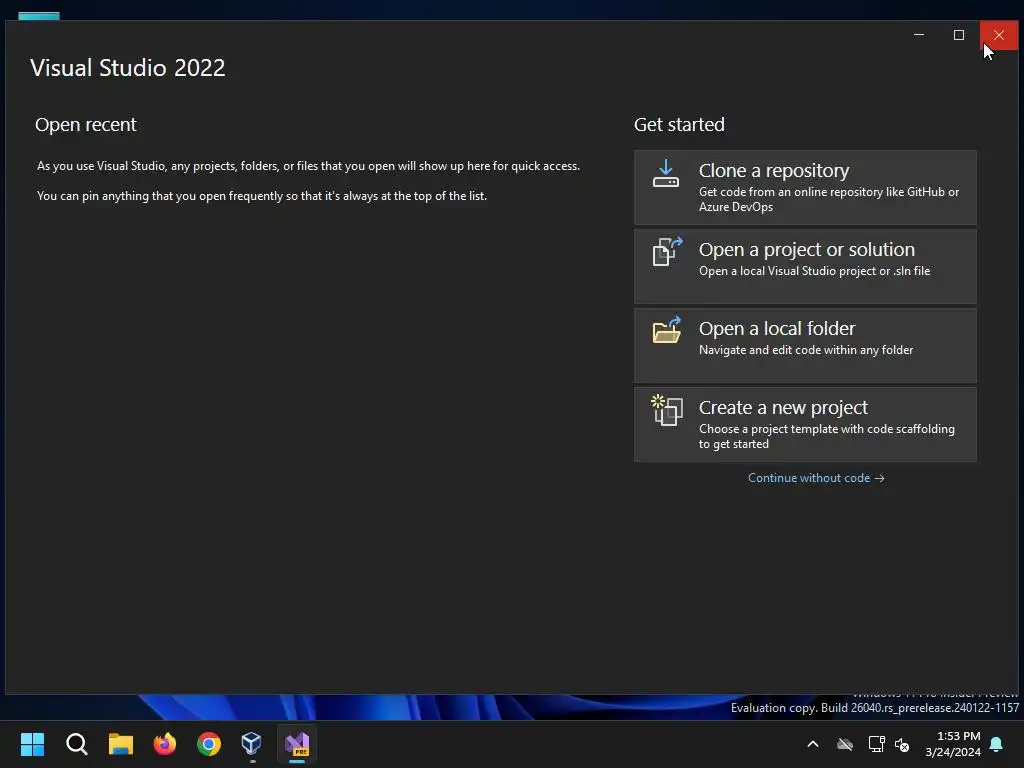Close the Visual Studio 2022 window
This screenshot has width=1024, height=768.
click(x=999, y=35)
